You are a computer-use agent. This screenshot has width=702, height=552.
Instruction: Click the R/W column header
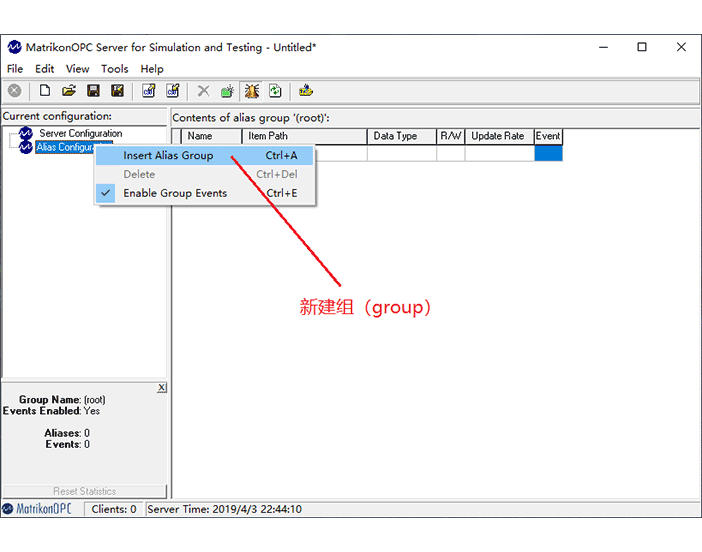pos(451,136)
